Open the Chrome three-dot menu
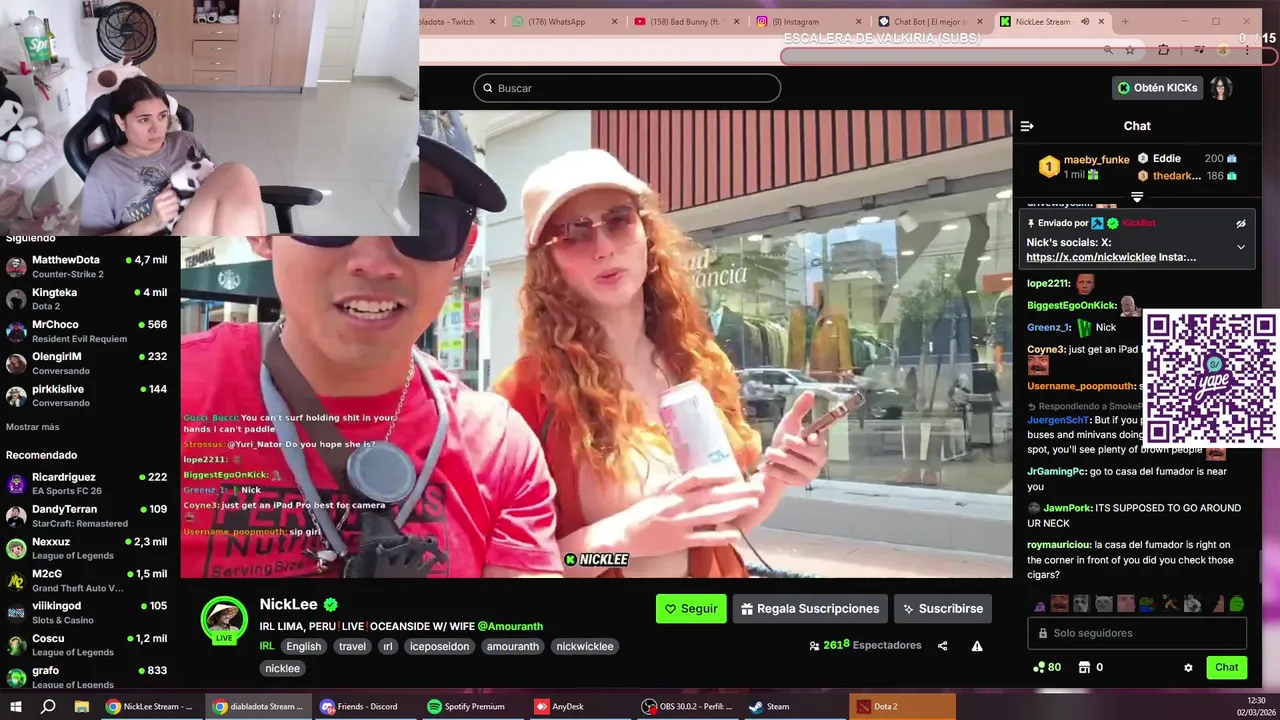 tap(1247, 49)
